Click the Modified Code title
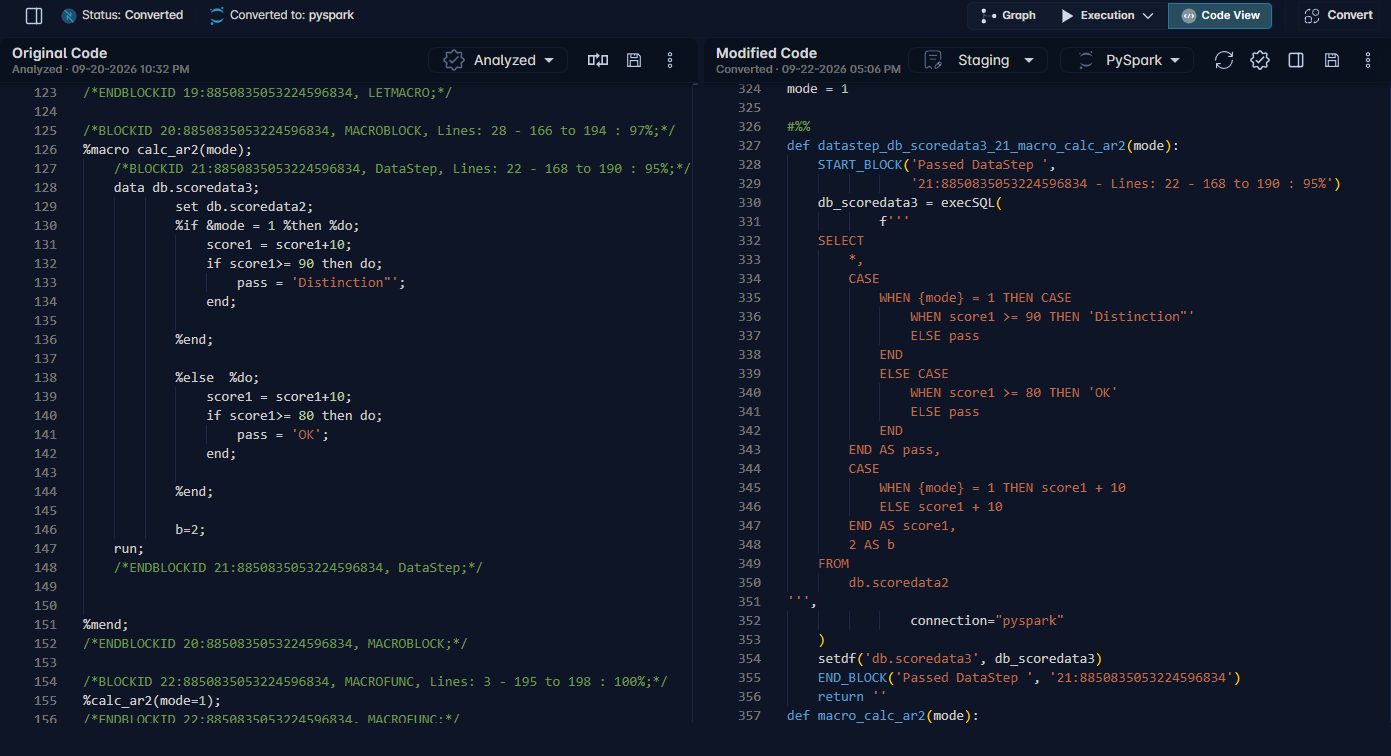1391x756 pixels. (766, 53)
